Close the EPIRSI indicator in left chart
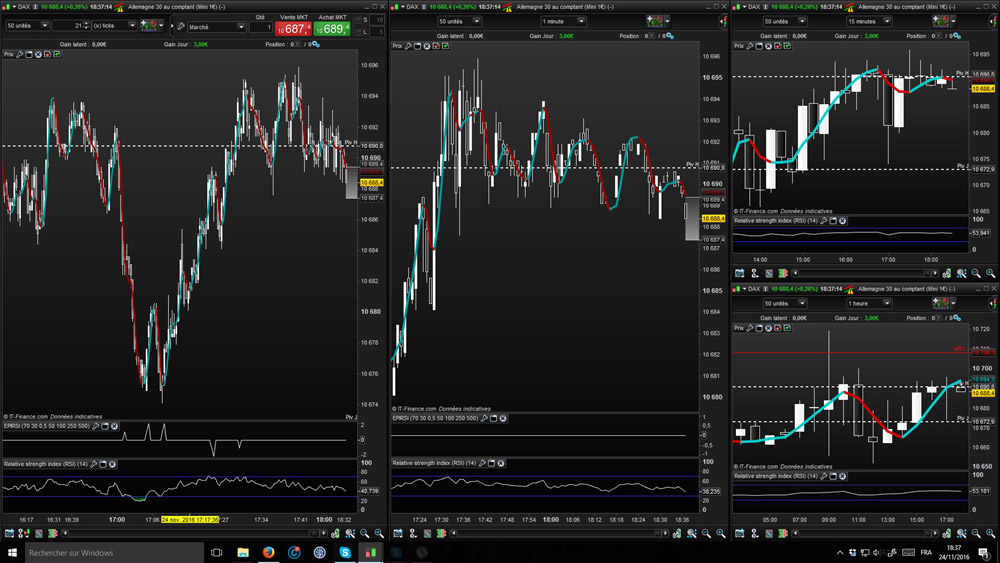This screenshot has height=563, width=1000. (114, 426)
